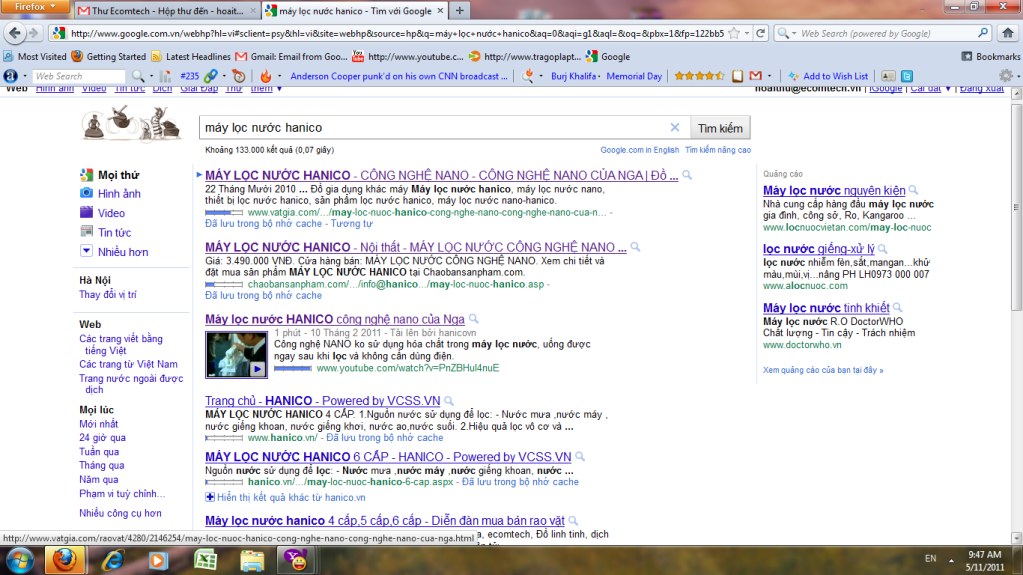Open the Hình ảnh camera icon in sidebar
The height and width of the screenshot is (575, 1023).
pos(86,193)
